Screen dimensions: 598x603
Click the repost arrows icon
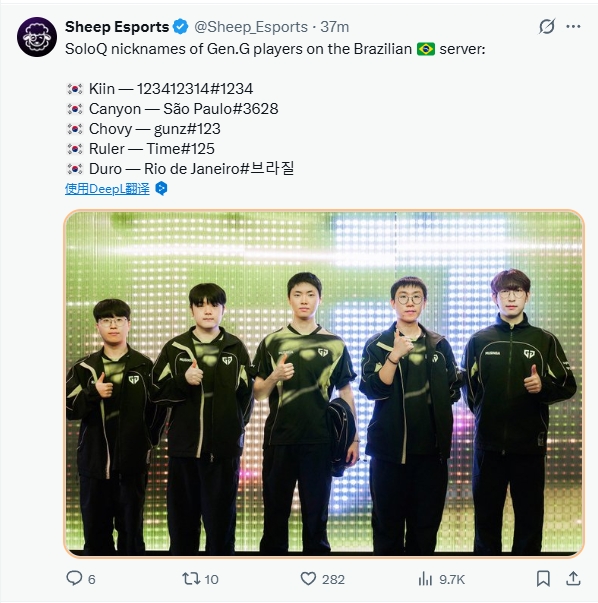[191, 578]
